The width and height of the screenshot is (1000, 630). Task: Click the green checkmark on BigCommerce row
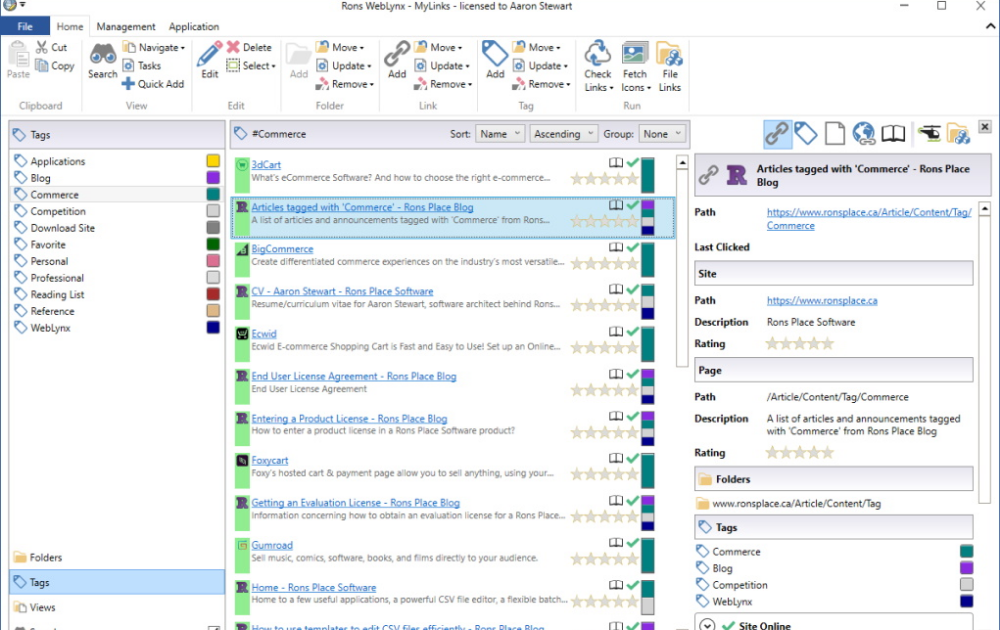click(633, 247)
